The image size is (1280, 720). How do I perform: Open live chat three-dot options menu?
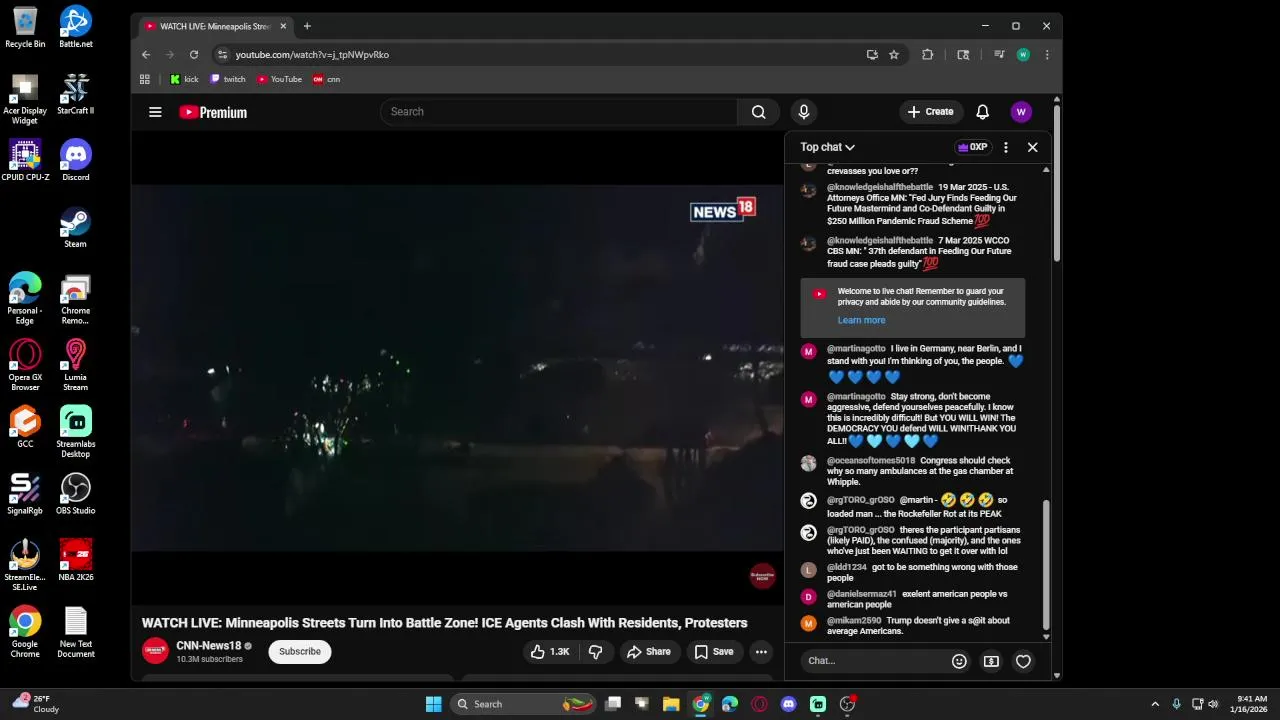1006,147
